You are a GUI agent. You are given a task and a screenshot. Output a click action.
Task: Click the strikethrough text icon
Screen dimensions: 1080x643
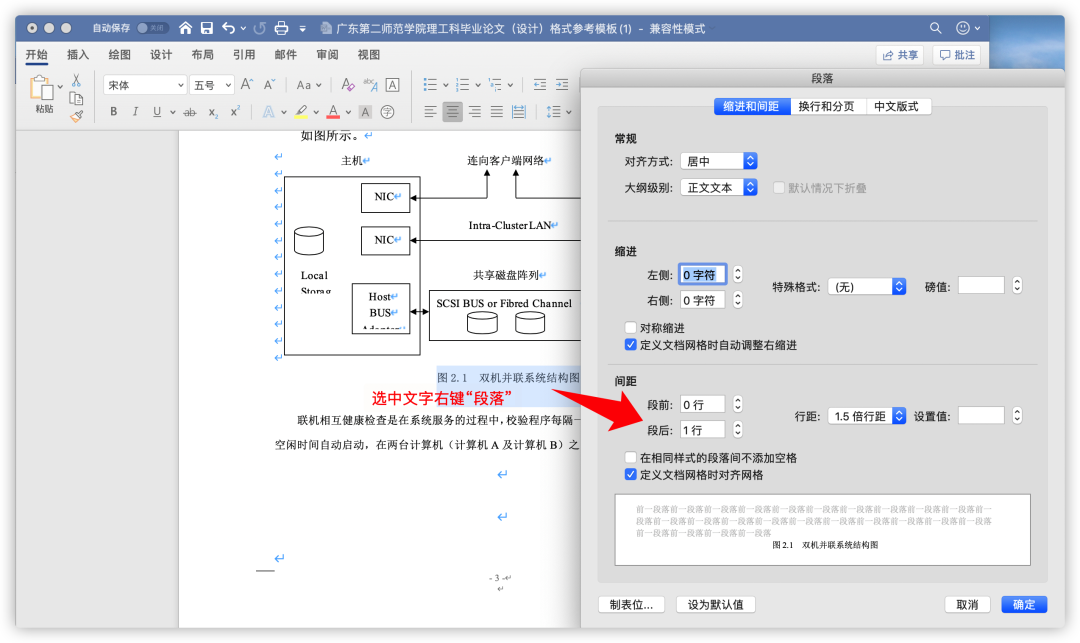pos(189,112)
